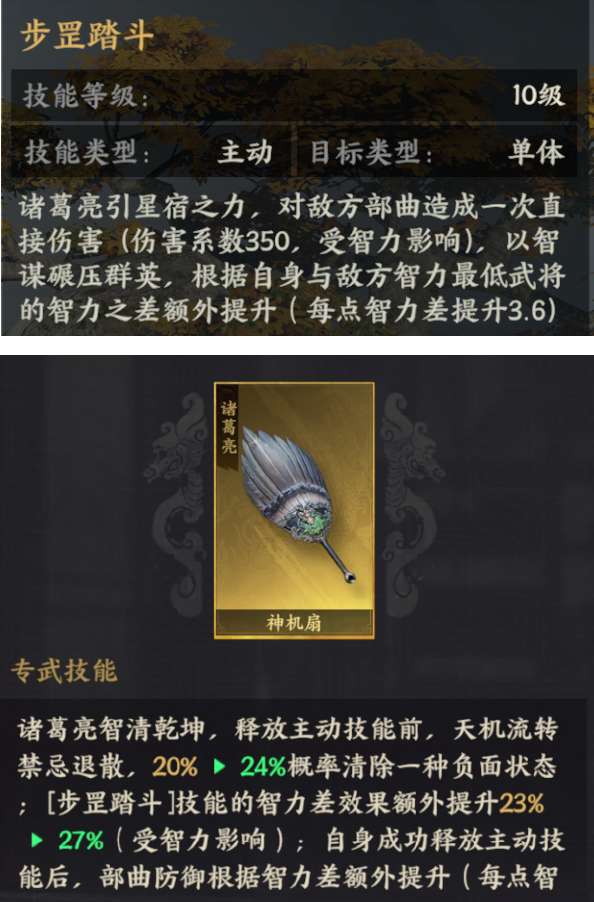
Task: Click the yellow 23% bonus value
Action: pos(522,804)
